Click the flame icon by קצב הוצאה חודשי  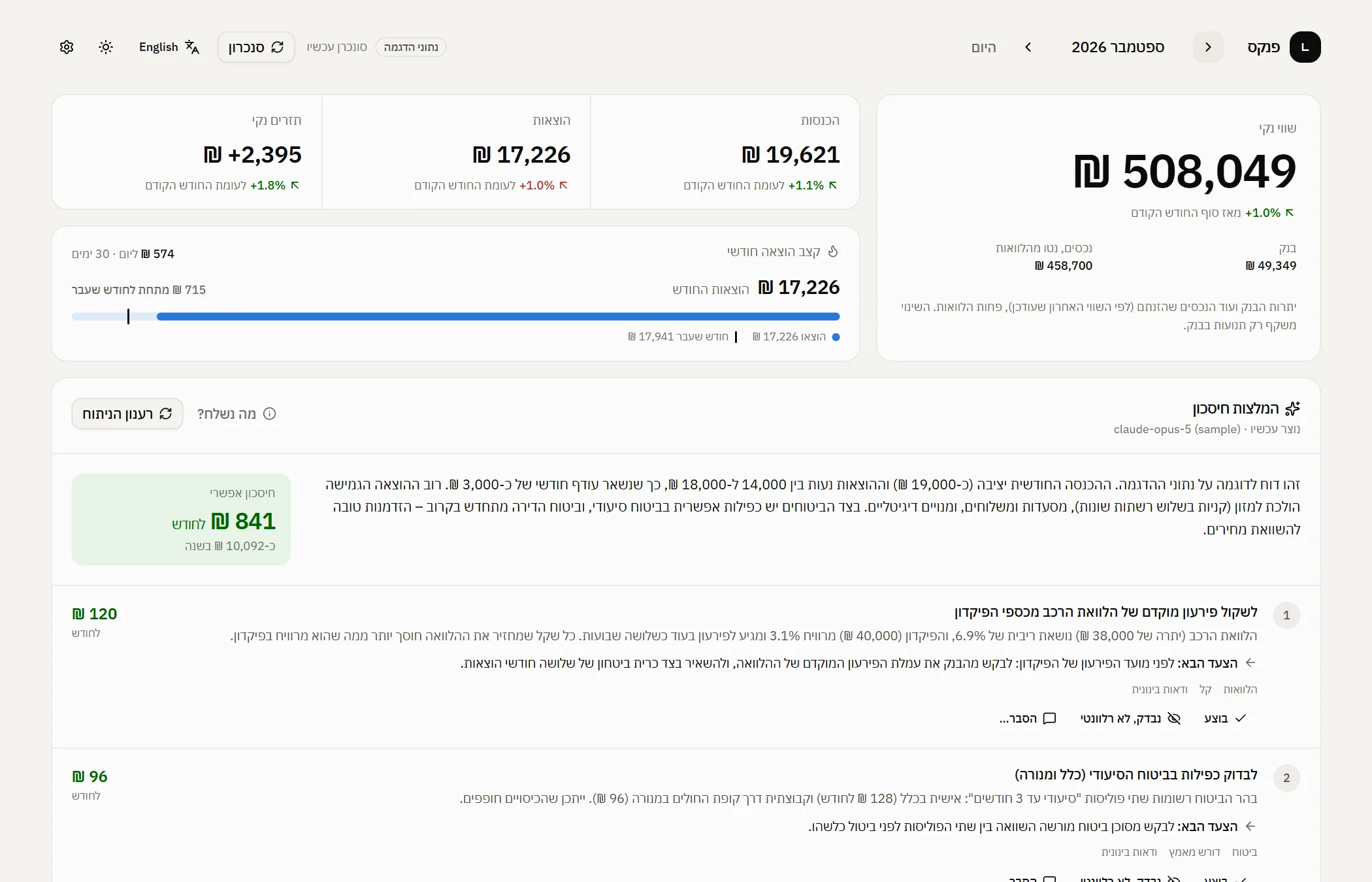point(833,252)
